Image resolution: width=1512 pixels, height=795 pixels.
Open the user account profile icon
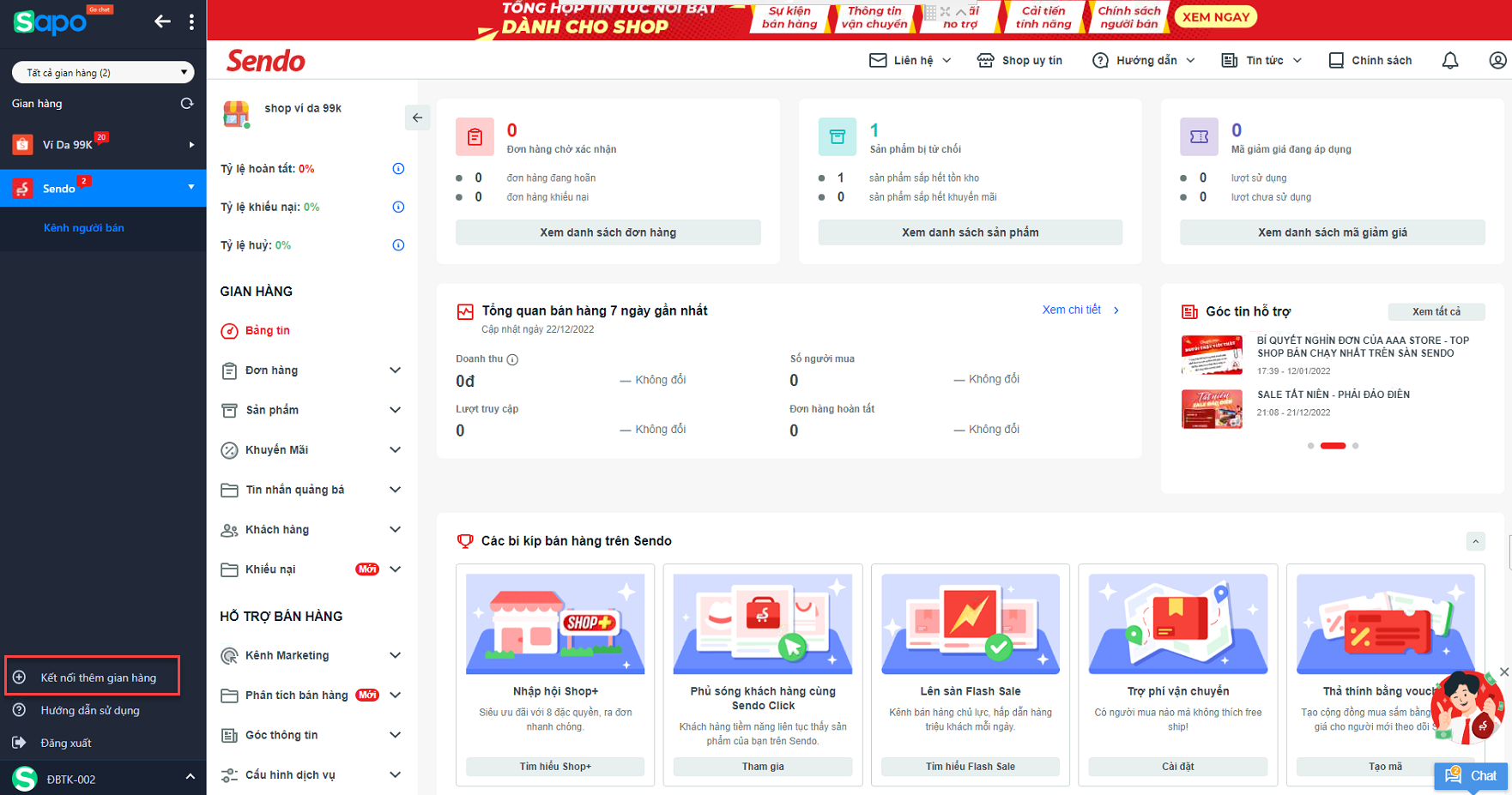[x=1497, y=61]
